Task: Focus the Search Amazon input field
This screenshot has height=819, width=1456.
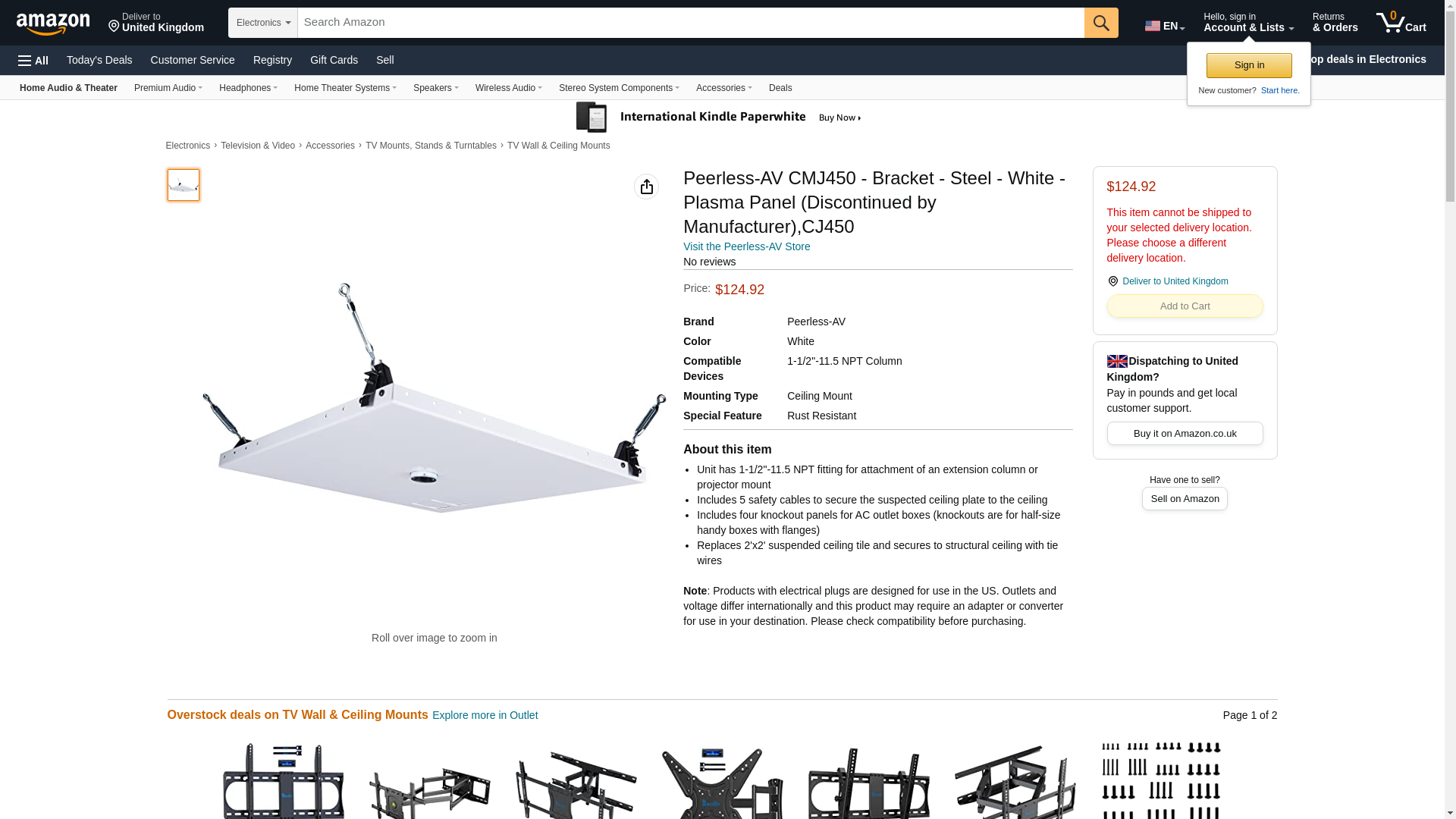Action: click(x=691, y=23)
